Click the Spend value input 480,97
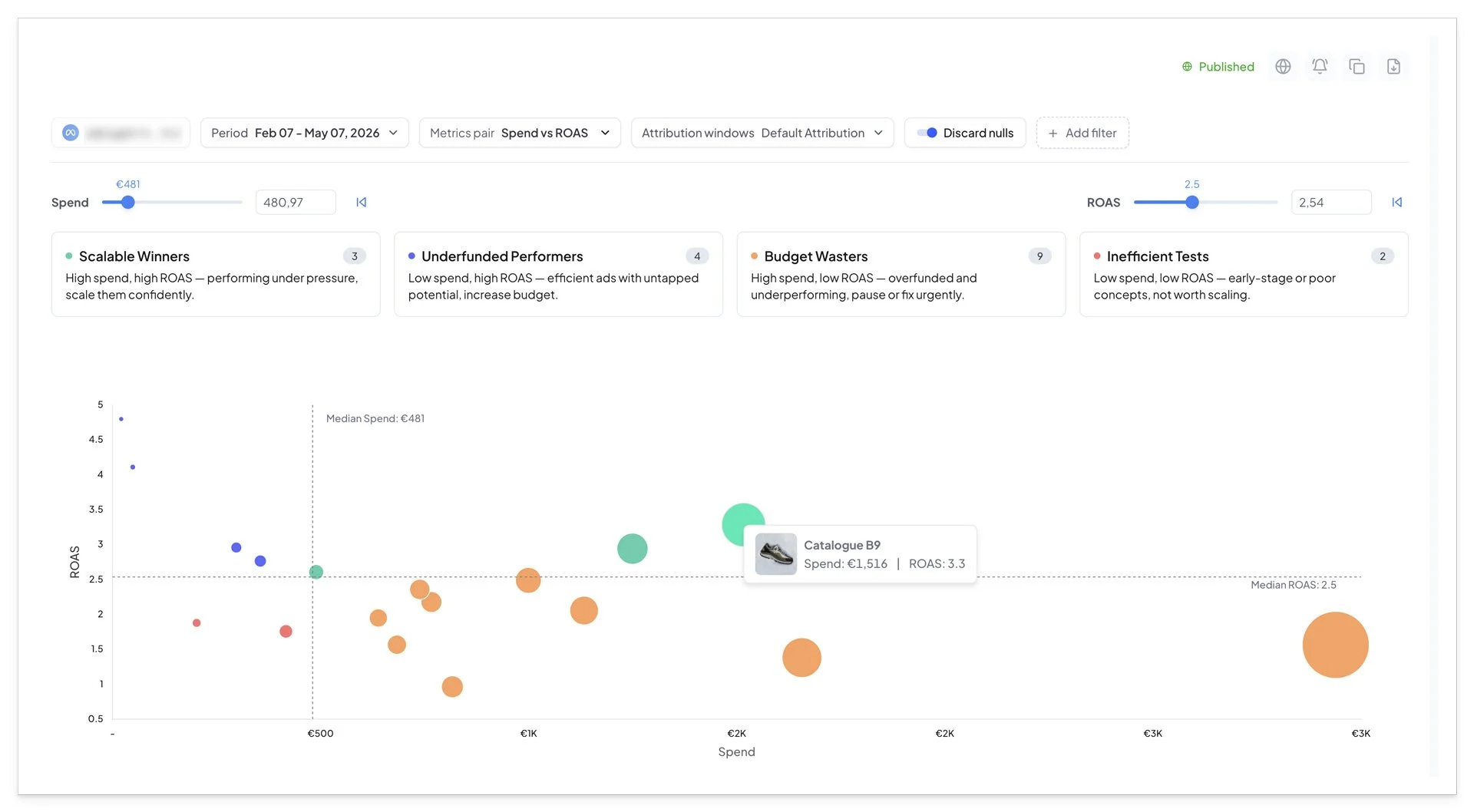Viewport: 1474px width, 812px height. (296, 203)
